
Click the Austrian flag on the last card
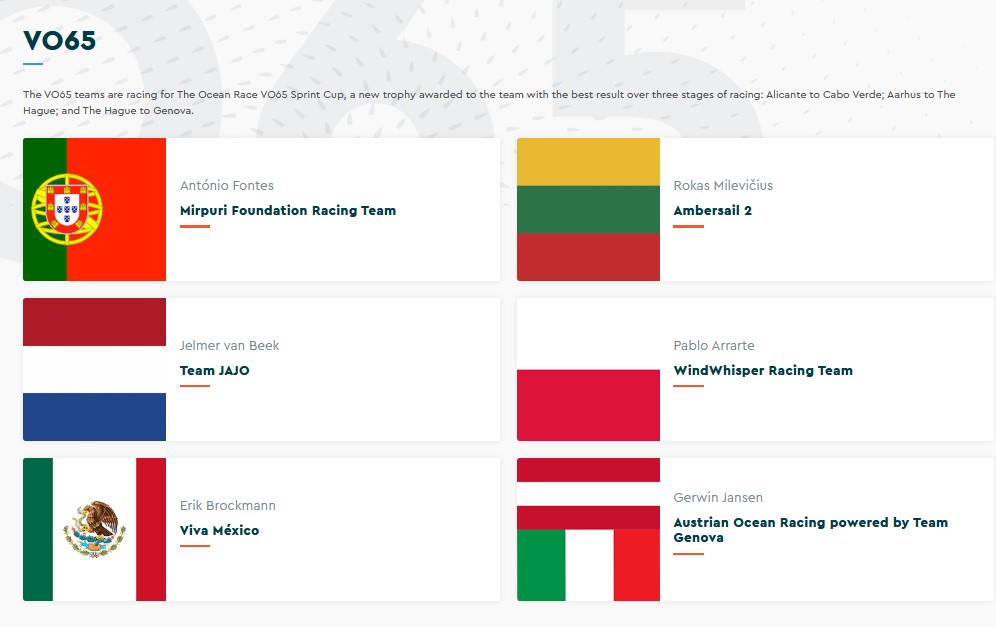click(588, 493)
